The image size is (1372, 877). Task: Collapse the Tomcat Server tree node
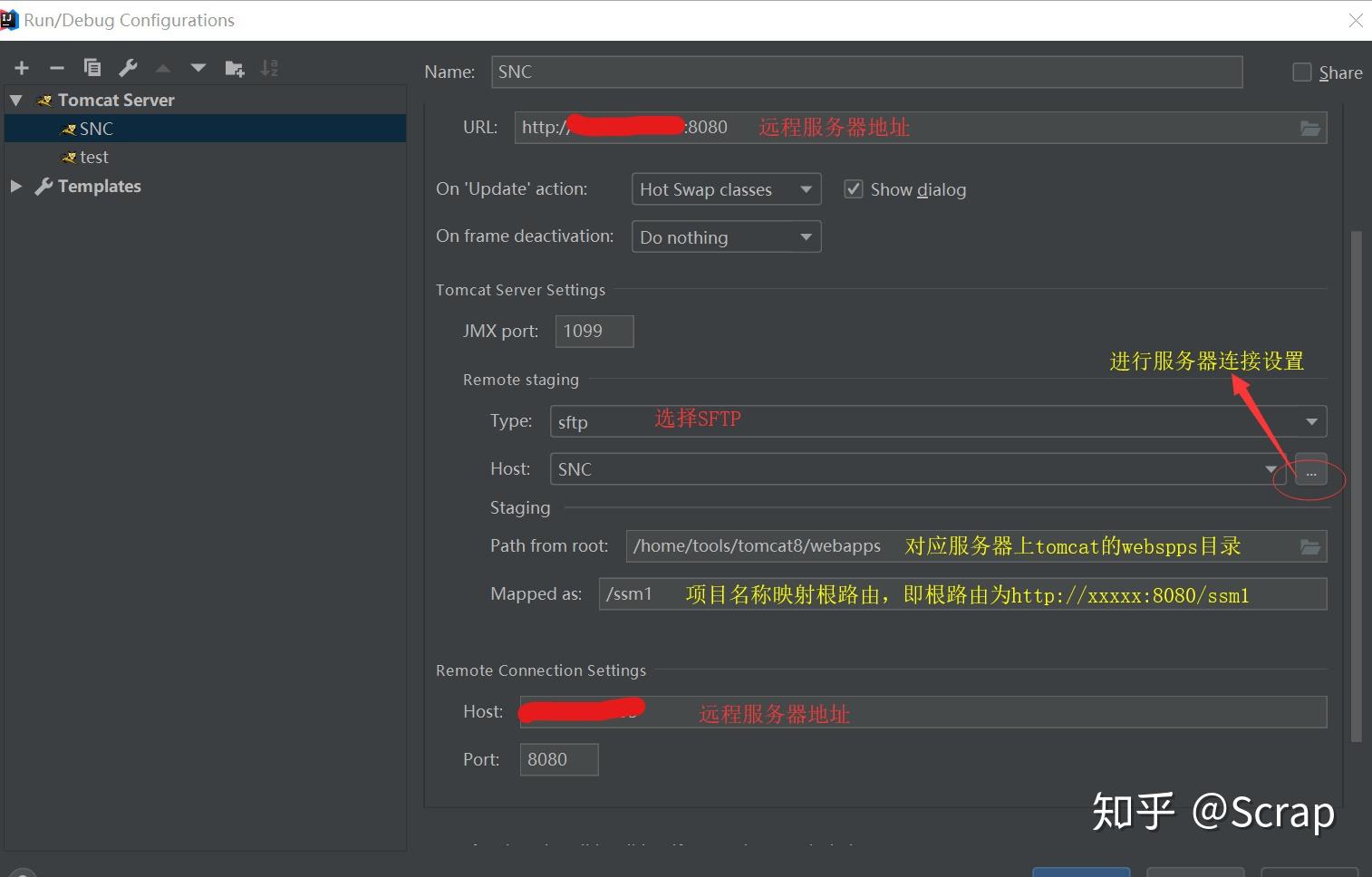[x=14, y=100]
